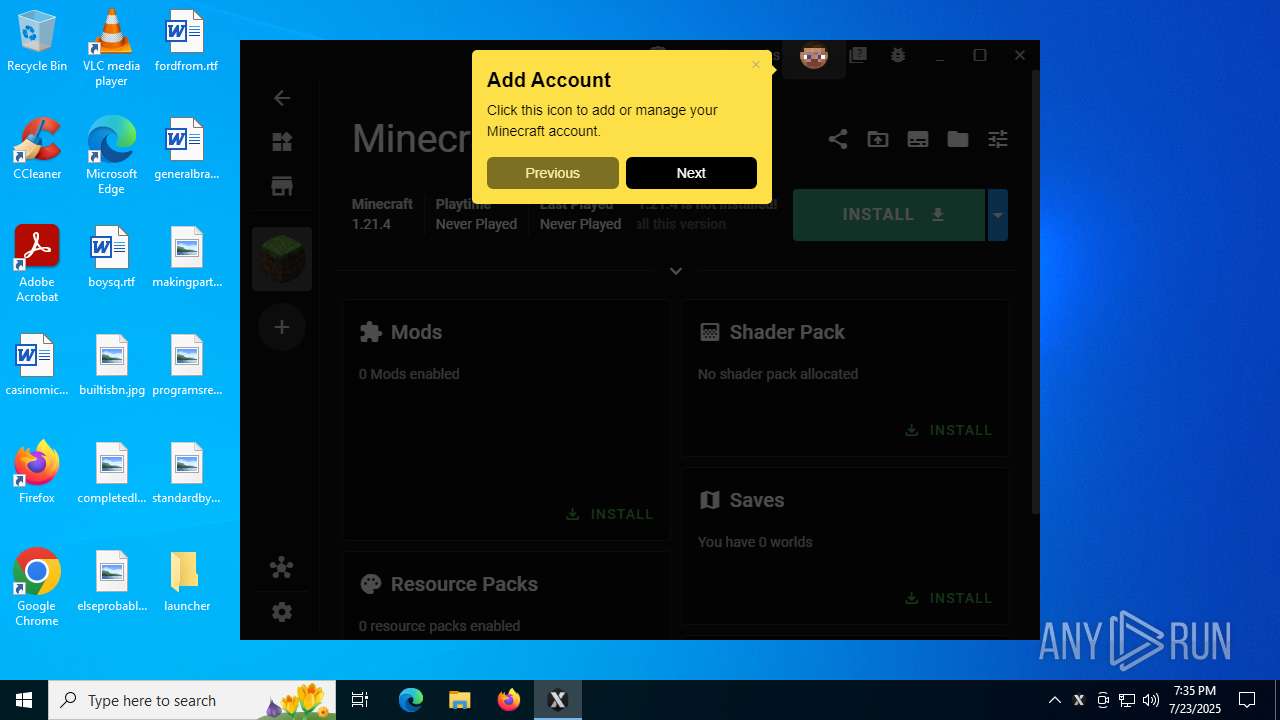Select Adobe Acrobat desktop shortcut
Viewport: 1280px width, 720px height.
coord(37,264)
